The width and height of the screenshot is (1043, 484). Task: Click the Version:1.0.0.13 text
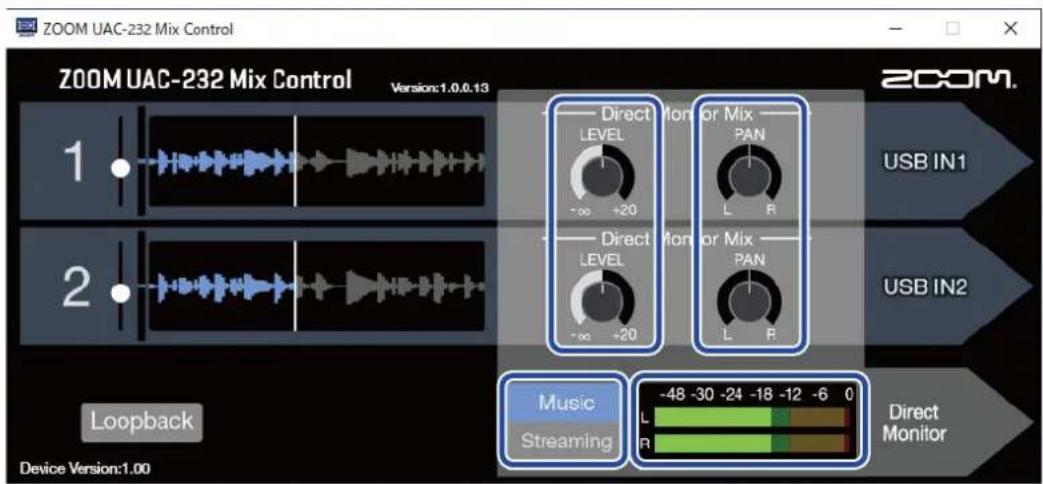pyautogui.click(x=440, y=89)
